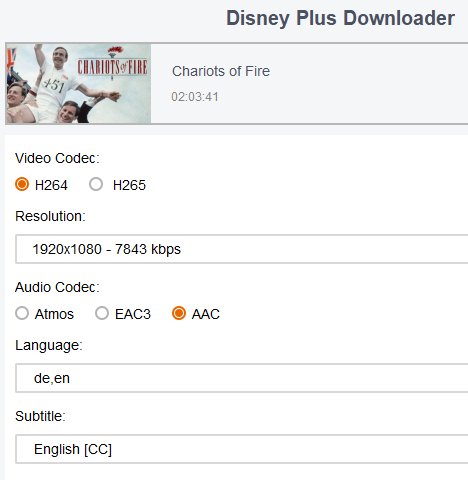Click the Chariots of Fire poster thumbnail
Screen dimensions: 468x480
[79, 84]
